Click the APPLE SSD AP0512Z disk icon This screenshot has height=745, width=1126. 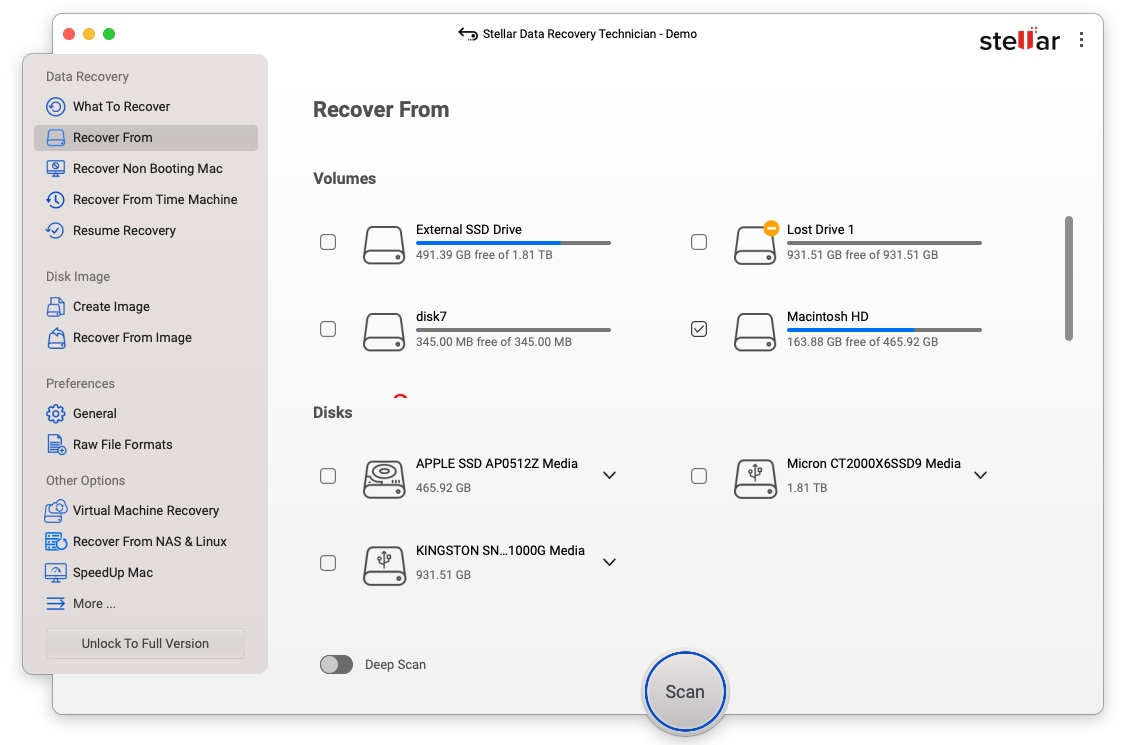coord(384,479)
